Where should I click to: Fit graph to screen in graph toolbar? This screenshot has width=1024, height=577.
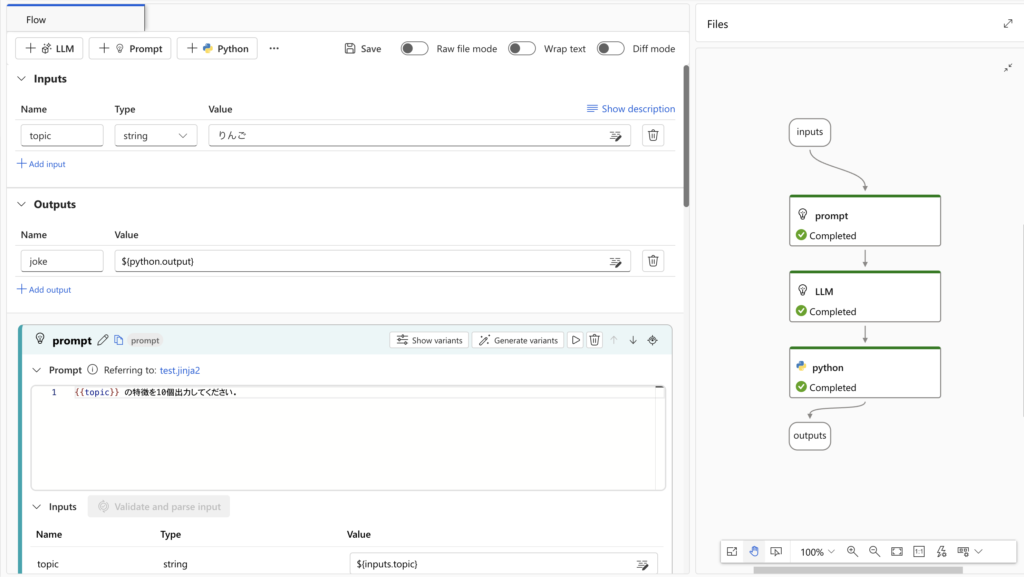tap(896, 552)
